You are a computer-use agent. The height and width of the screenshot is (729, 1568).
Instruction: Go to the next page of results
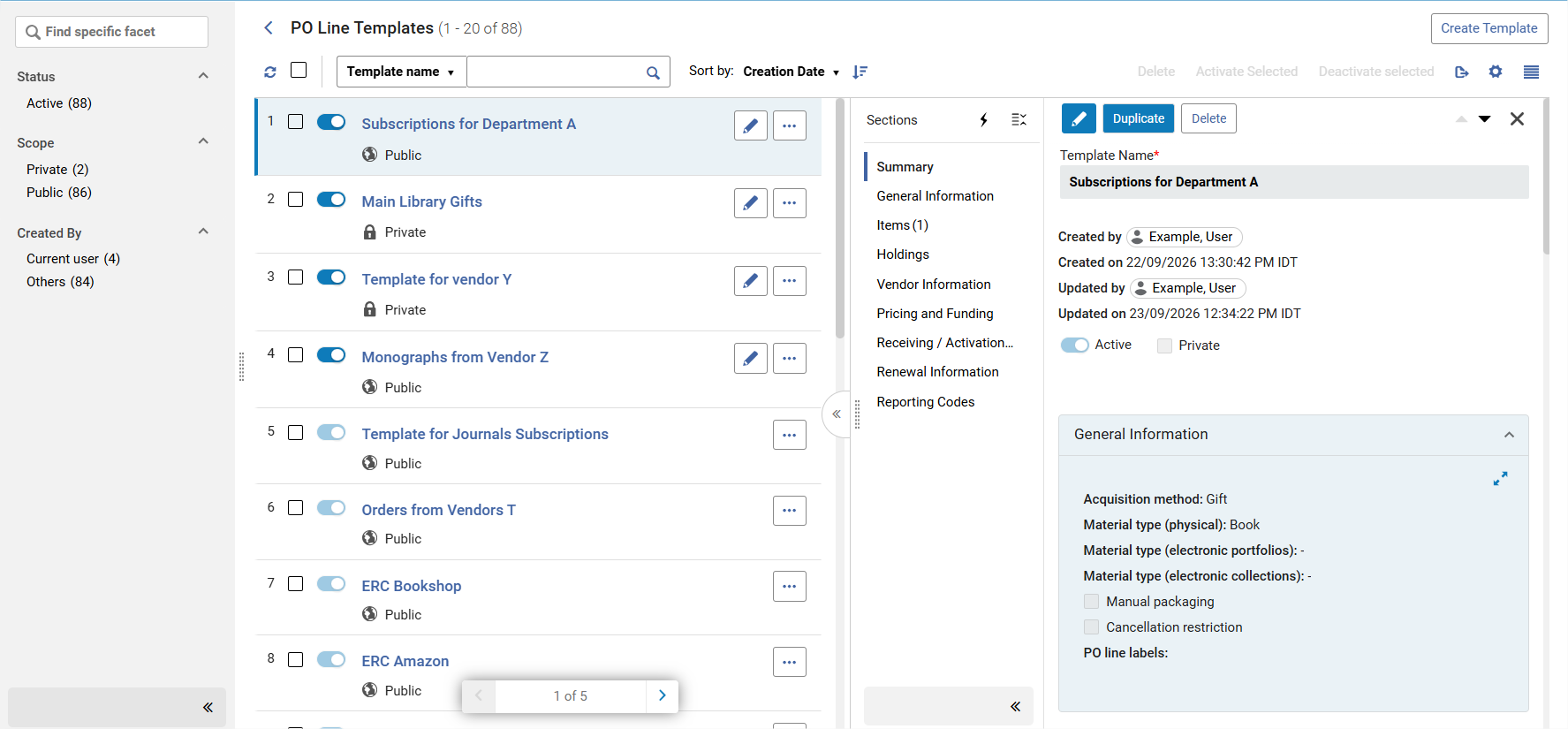(x=662, y=696)
